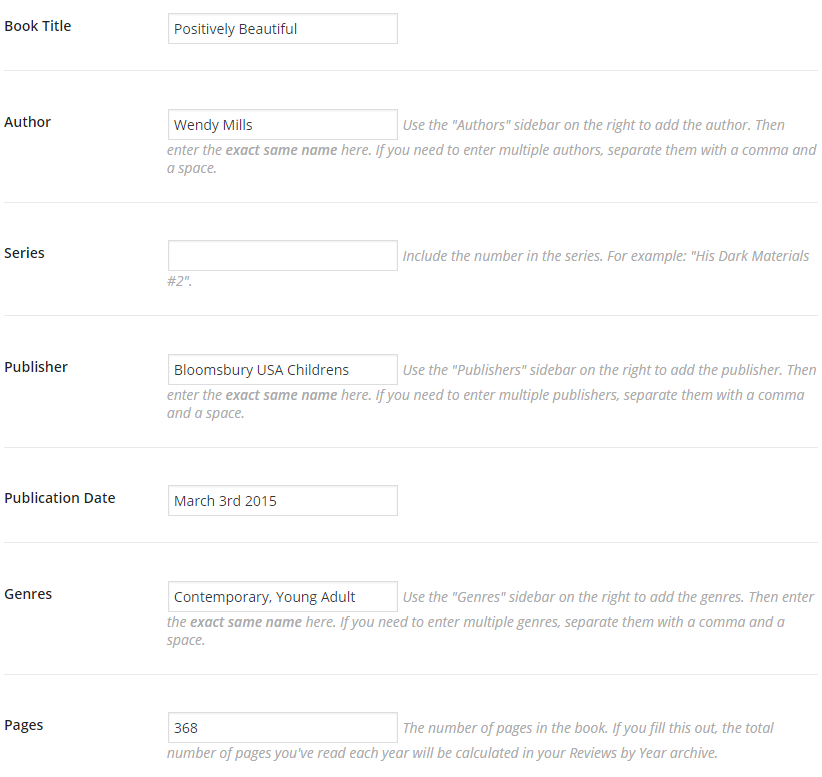
Task: Click the number of pages help text
Action: pyautogui.click(x=470, y=740)
